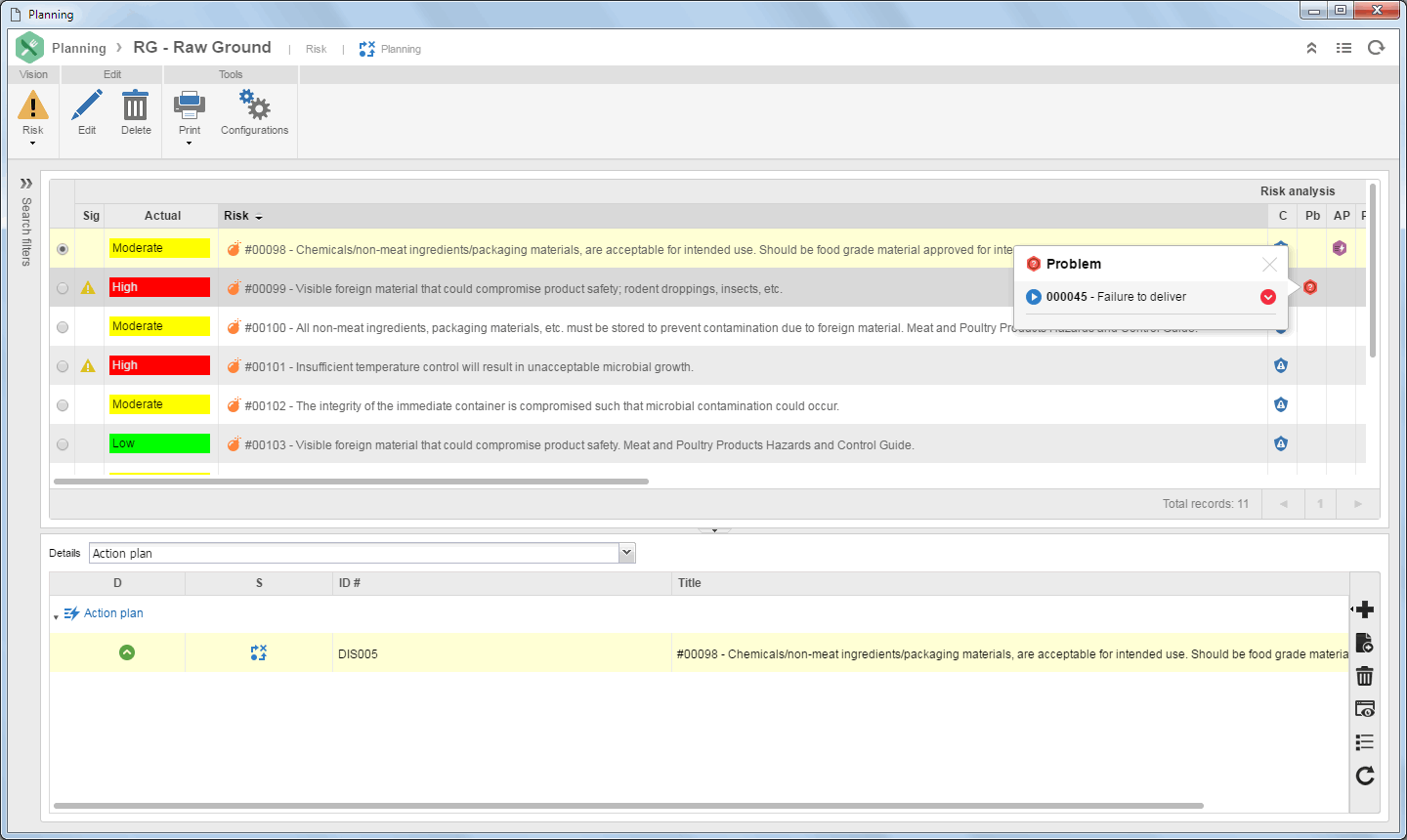
Task: Click the collapse-up double chevron icon
Action: click(x=1311, y=48)
